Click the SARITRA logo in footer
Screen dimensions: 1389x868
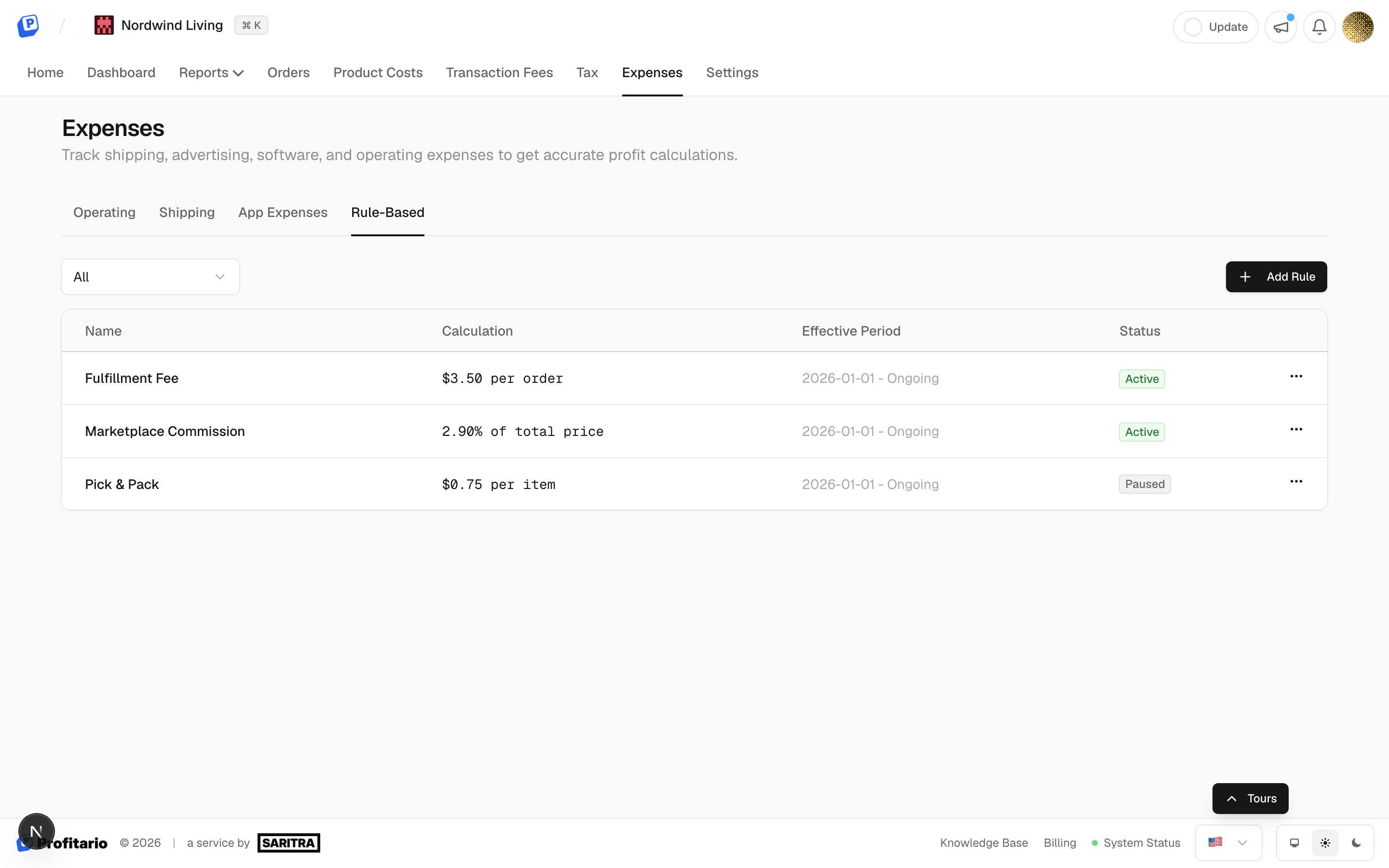click(x=289, y=843)
